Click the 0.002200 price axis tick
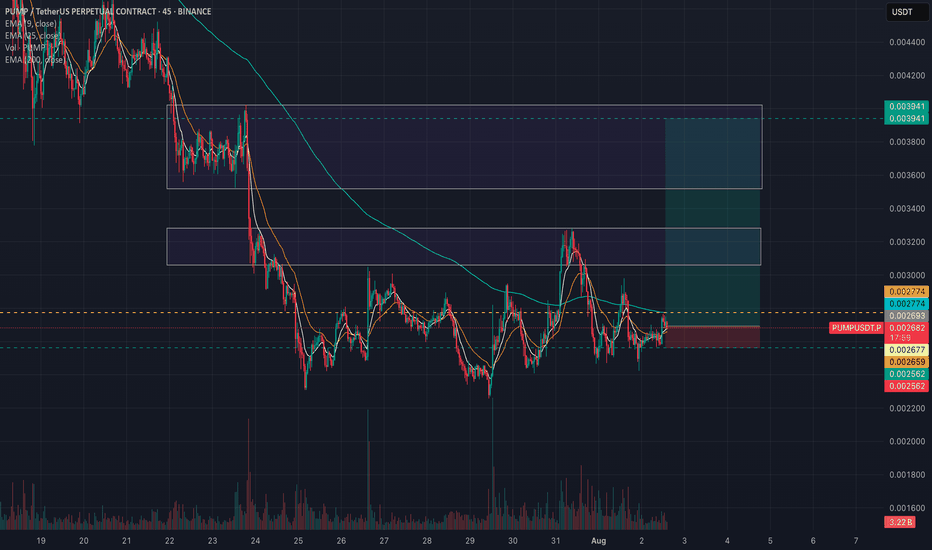 tap(907, 408)
